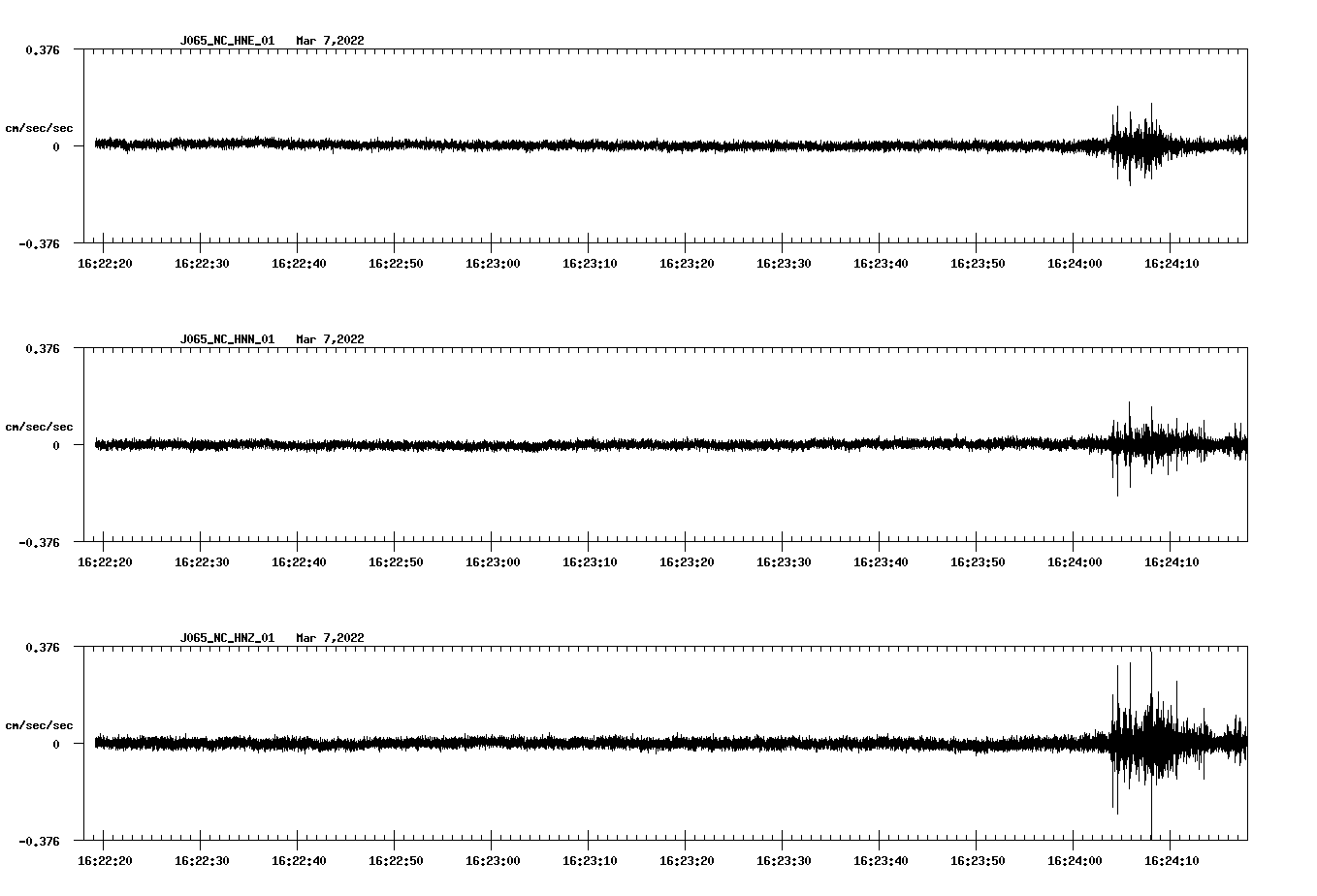
Task: Click the 16:23:10 time label under HNE plot
Action: pyautogui.click(x=590, y=264)
